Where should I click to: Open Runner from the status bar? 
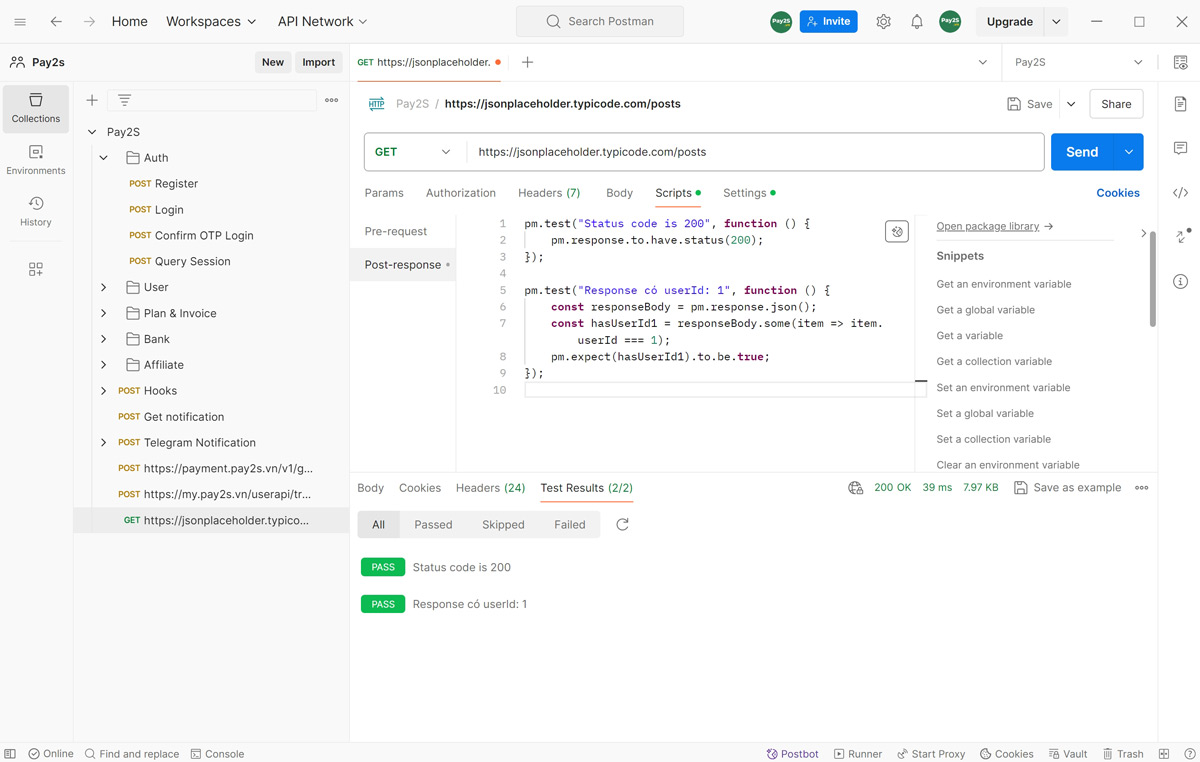857,754
